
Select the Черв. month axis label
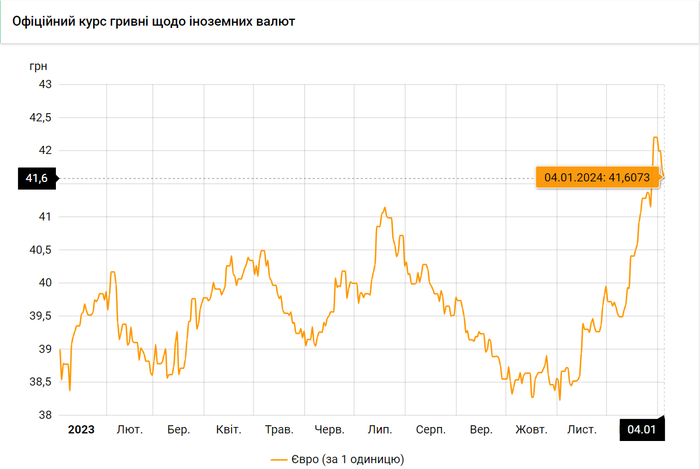329,430
